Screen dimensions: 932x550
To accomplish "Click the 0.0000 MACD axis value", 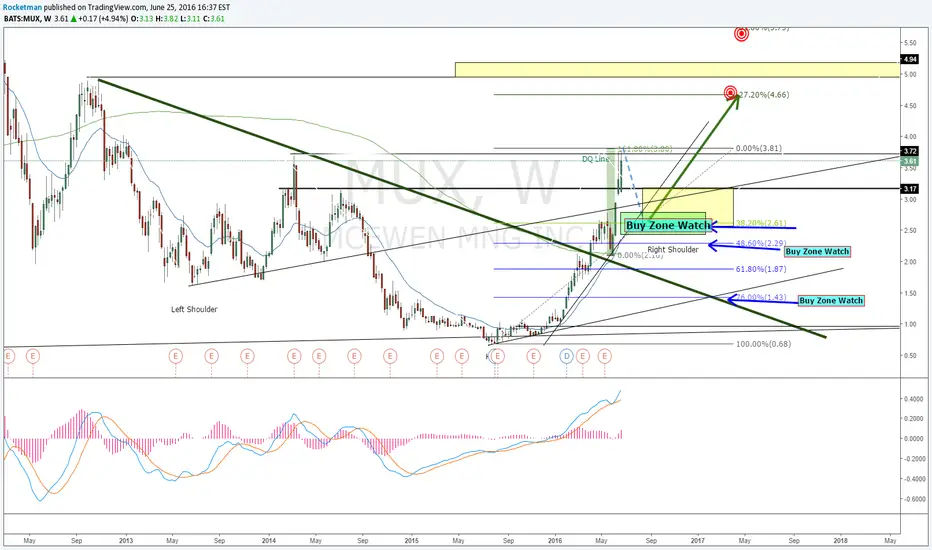I will point(914,439).
